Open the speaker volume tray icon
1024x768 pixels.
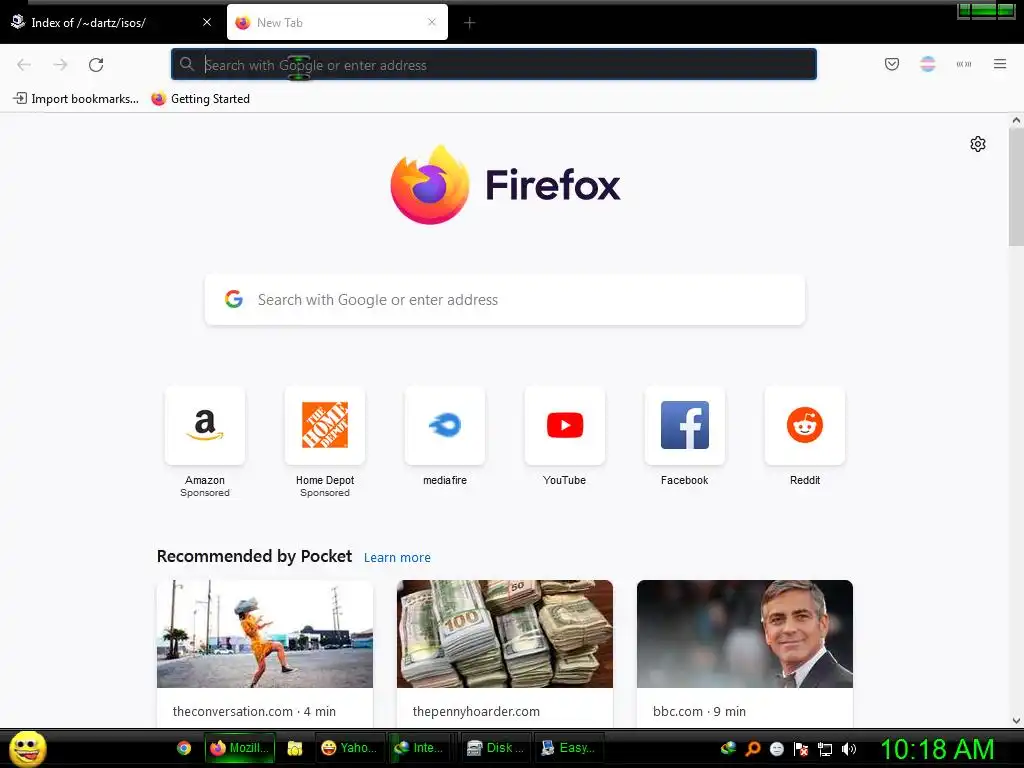point(849,749)
